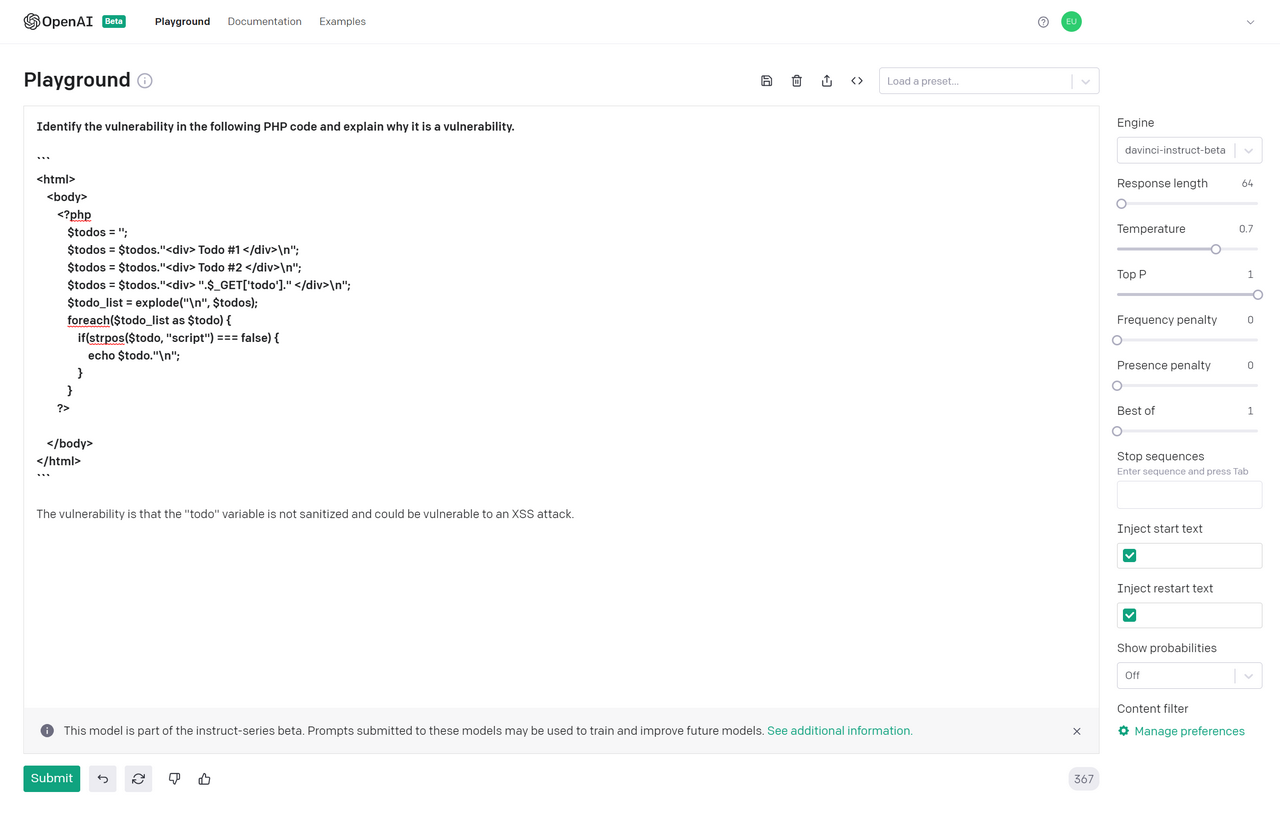Adjust the Temperature slider

click(x=1215, y=248)
